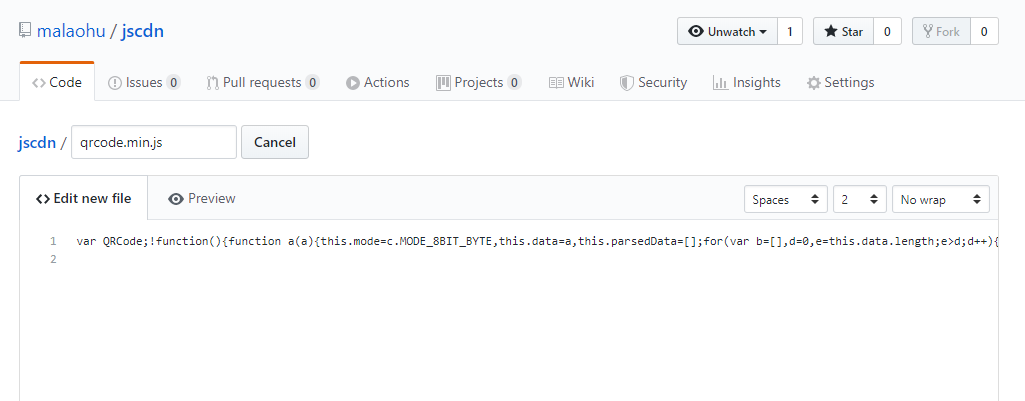The height and width of the screenshot is (401, 1025).
Task: Open the Spaces indent mode dropdown
Action: point(786,200)
